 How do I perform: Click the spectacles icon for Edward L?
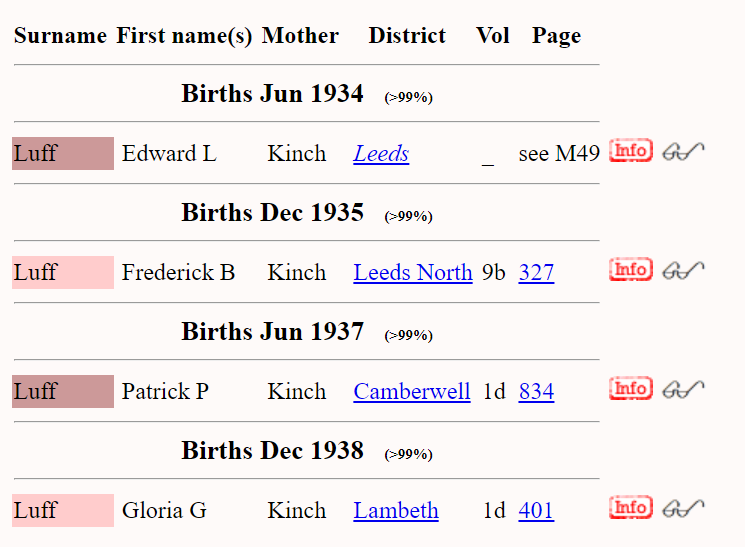684,151
